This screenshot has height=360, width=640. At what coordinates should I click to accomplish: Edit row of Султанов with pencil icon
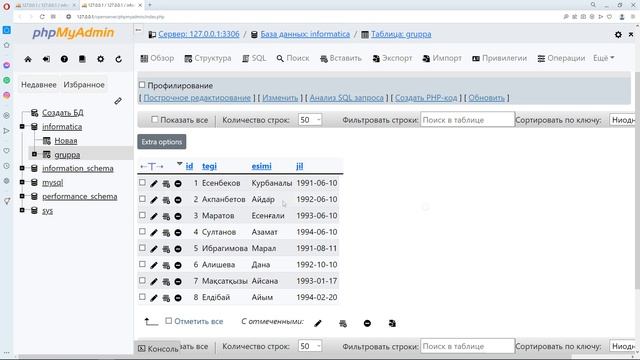pyautogui.click(x=153, y=233)
